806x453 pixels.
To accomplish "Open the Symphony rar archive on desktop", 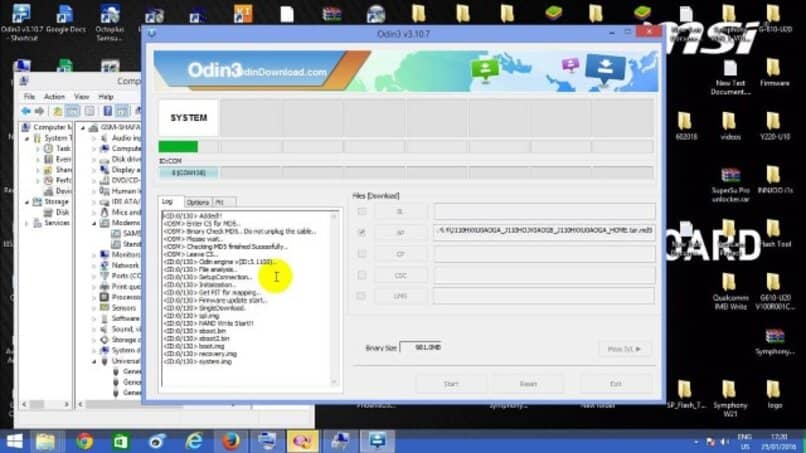I will pos(774,342).
